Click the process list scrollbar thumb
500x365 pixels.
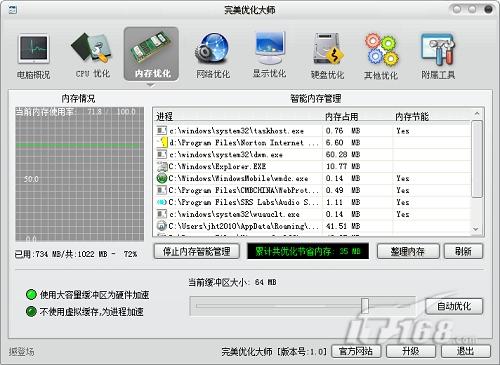tap(477, 159)
